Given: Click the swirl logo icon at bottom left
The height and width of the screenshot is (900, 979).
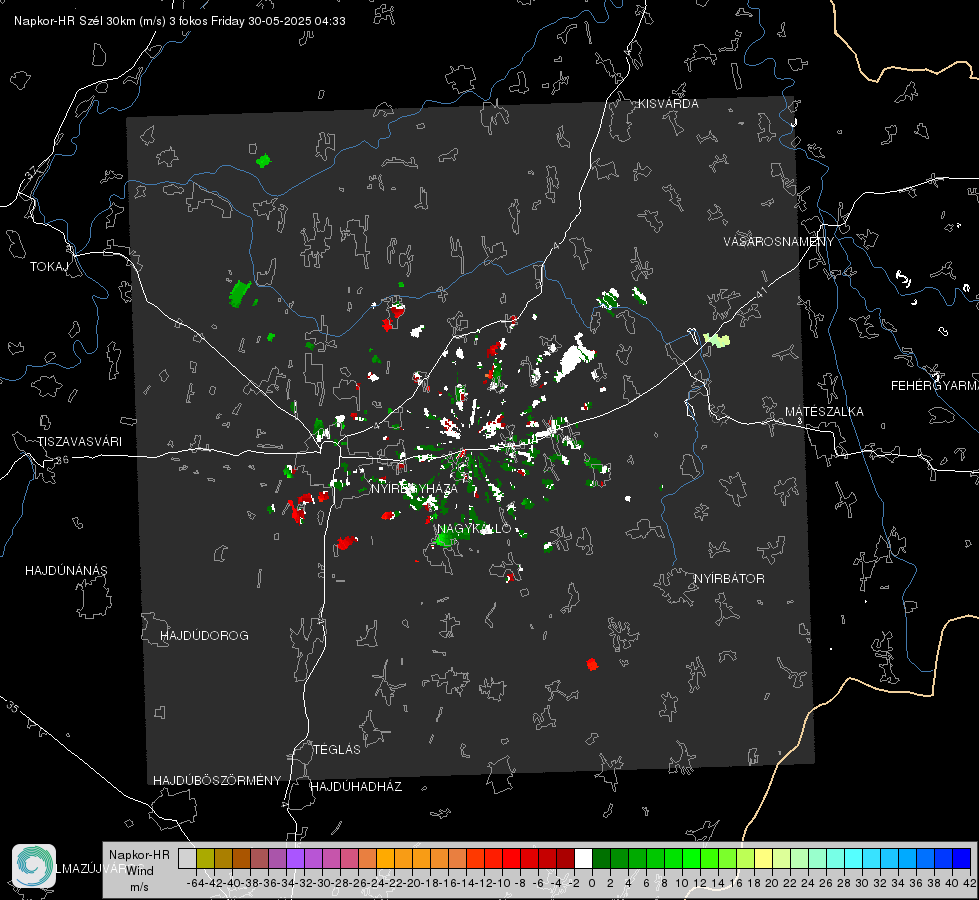Looking at the screenshot, I should tap(34, 866).
